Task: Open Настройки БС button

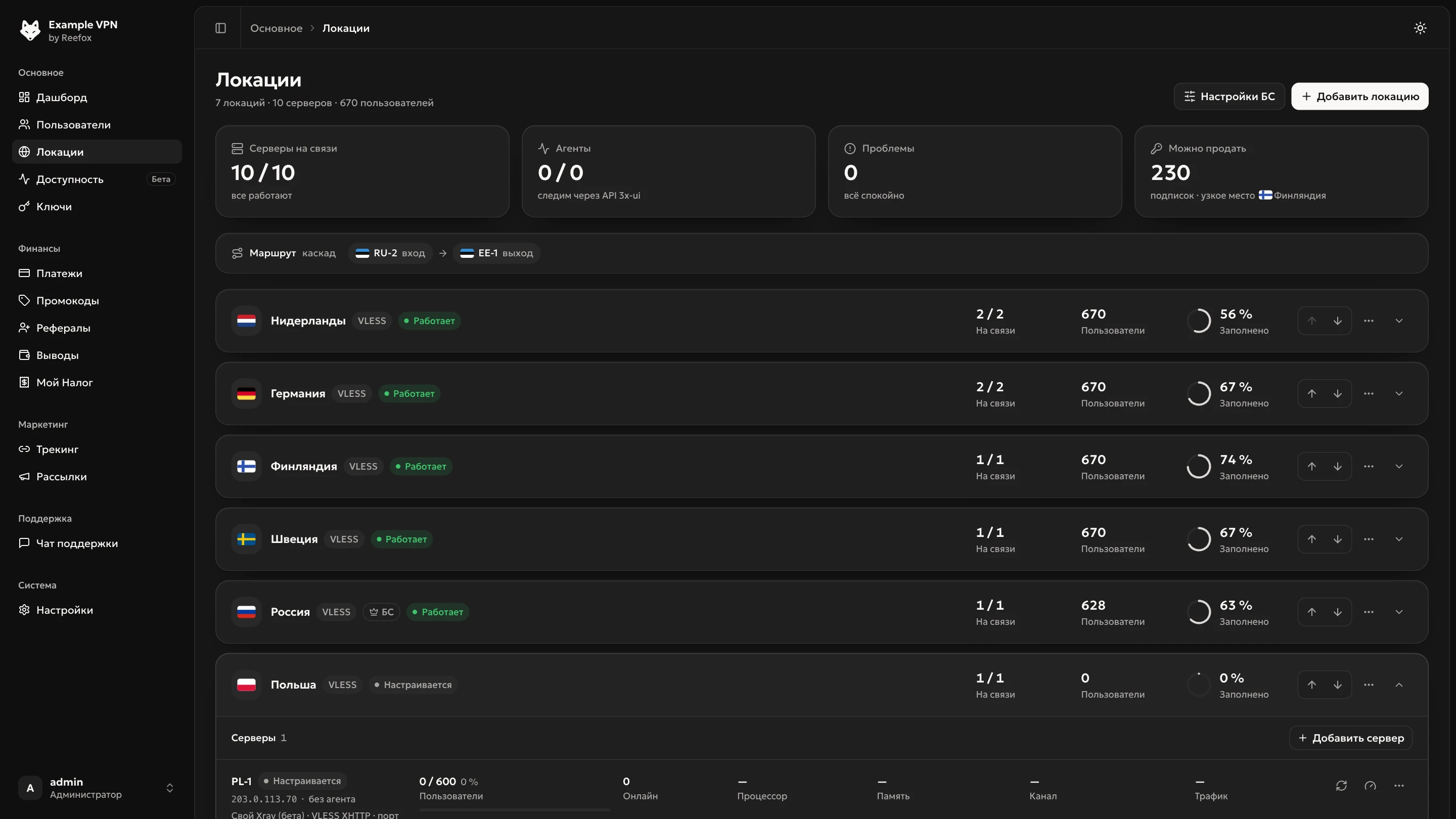Action: [1229, 96]
